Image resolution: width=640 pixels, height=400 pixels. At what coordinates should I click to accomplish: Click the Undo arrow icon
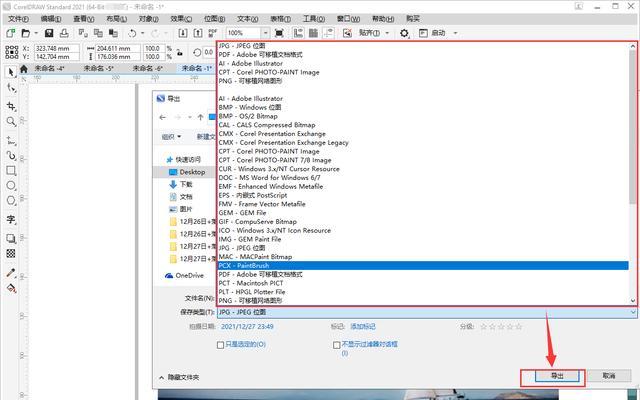(x=132, y=33)
